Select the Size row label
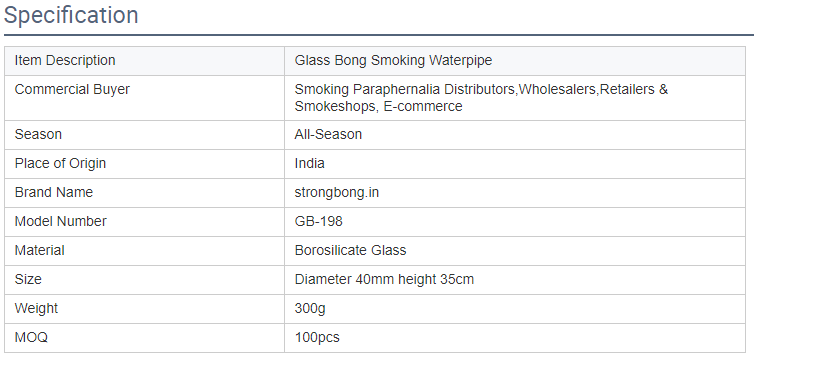Image resolution: width=829 pixels, height=368 pixels. [x=27, y=279]
